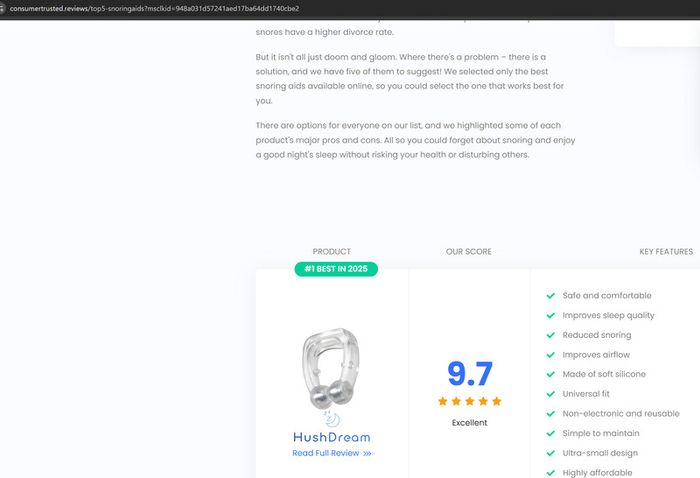Image resolution: width=700 pixels, height=478 pixels.
Task: Click the Excellent rating label
Action: click(470, 423)
